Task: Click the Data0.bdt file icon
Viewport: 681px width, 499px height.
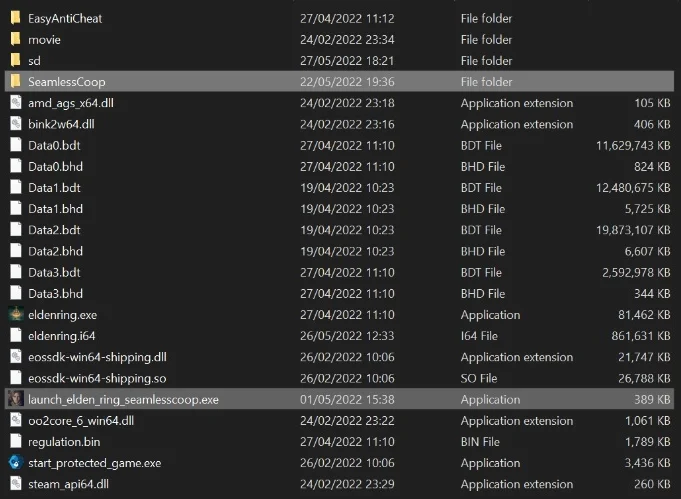Action: tap(15, 145)
